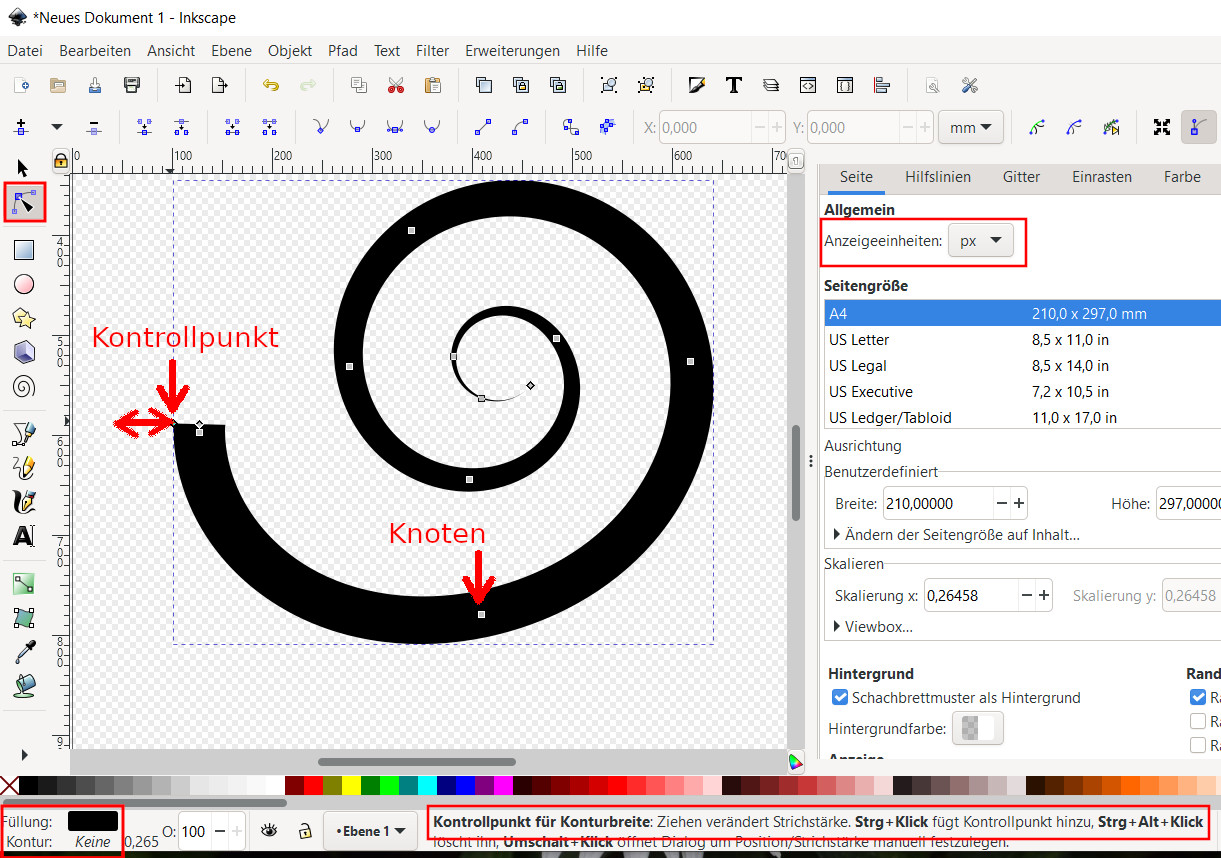
Task: Select the Calligraphy tool
Action: click(24, 501)
